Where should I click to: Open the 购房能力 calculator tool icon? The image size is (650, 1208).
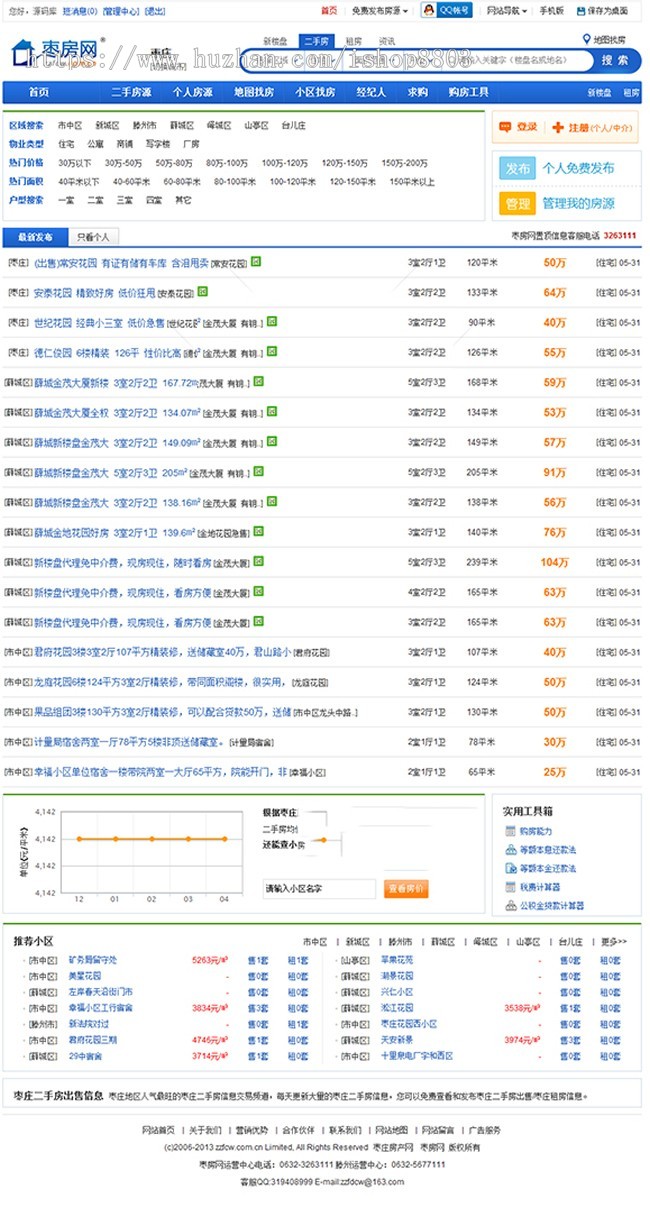(510, 831)
